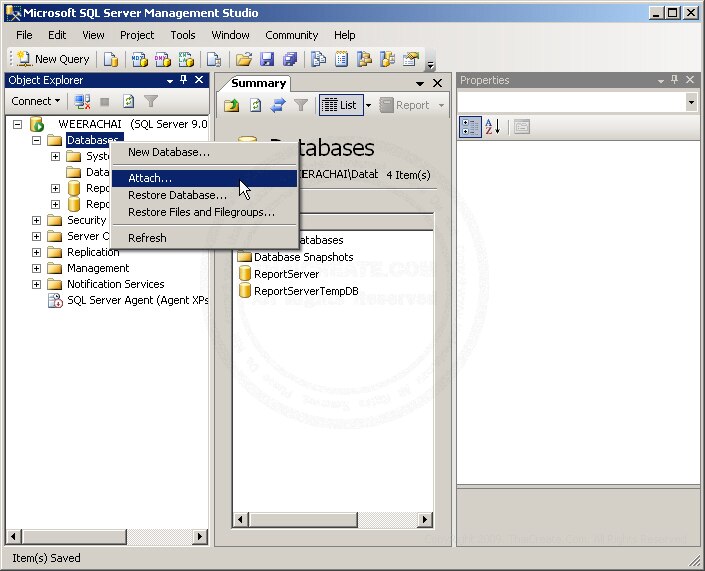Open the Tools menu
Screen dimensions: 705x571
point(183,35)
